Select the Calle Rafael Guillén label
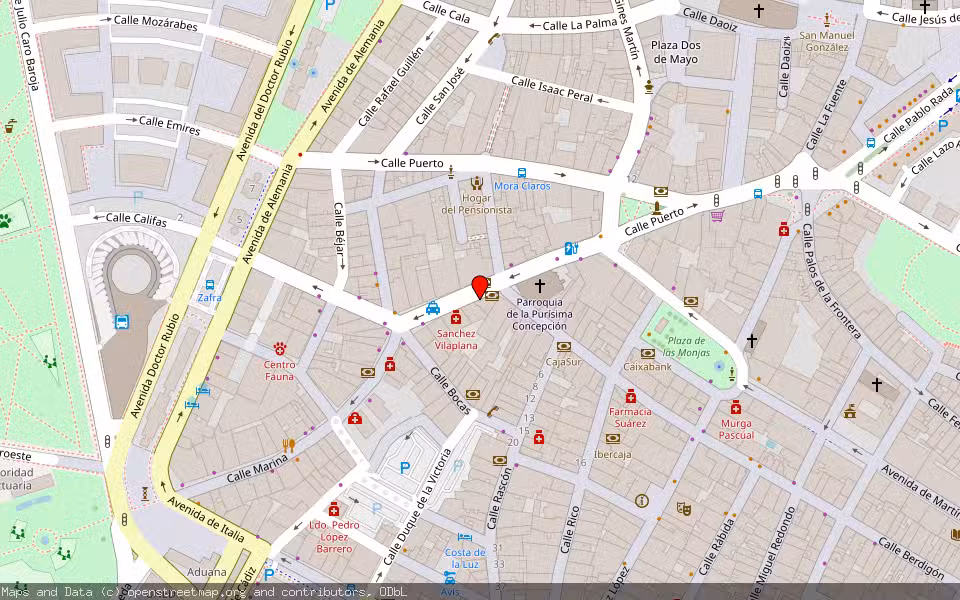The height and width of the screenshot is (600, 960). (x=391, y=87)
